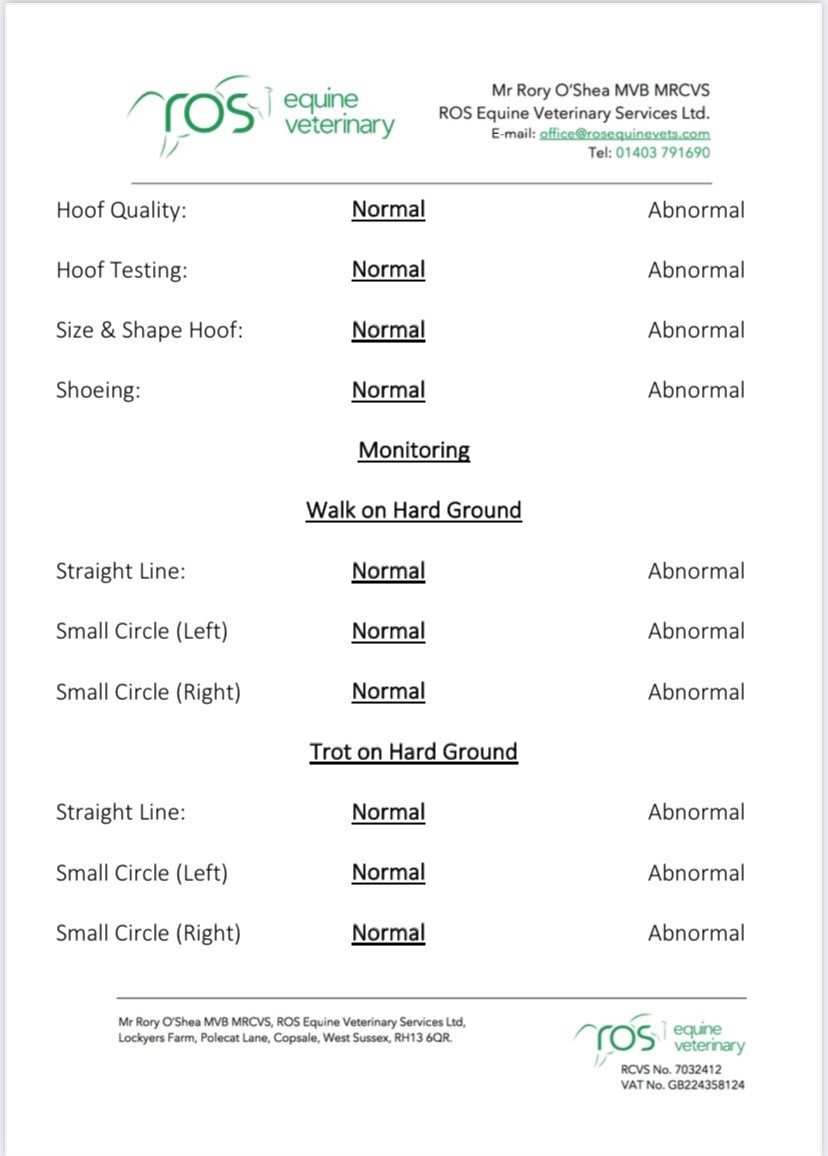Choose Normal for trot Small Circle (Left)
Screen dimensions: 828x1156
(x=389, y=872)
